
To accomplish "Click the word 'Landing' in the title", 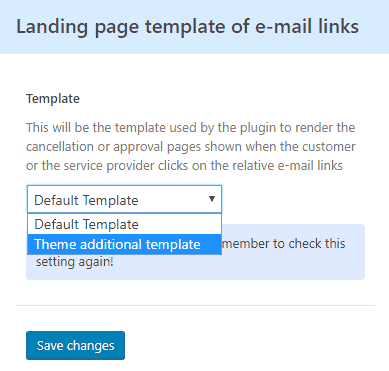I will click(x=52, y=27).
